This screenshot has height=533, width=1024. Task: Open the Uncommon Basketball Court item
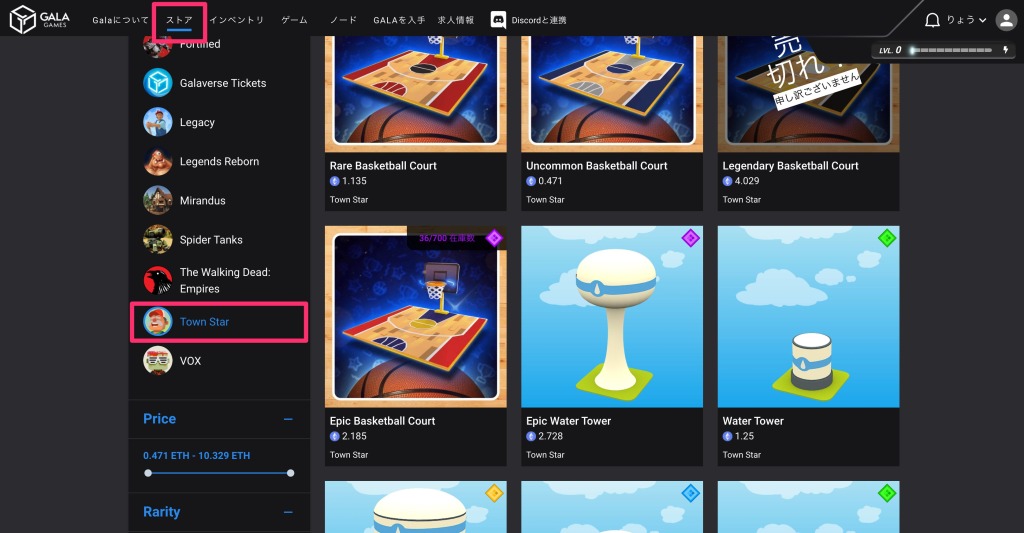click(596, 166)
